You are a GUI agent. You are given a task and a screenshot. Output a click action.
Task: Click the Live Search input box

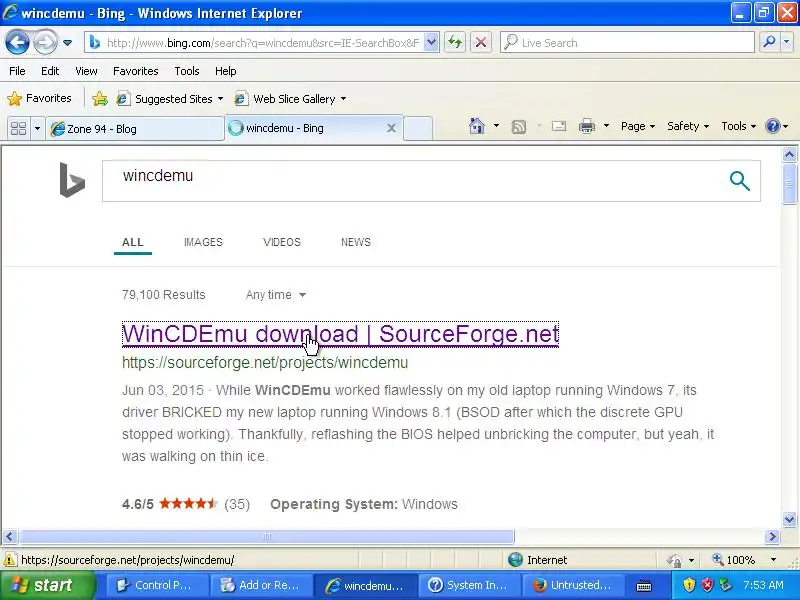(627, 43)
